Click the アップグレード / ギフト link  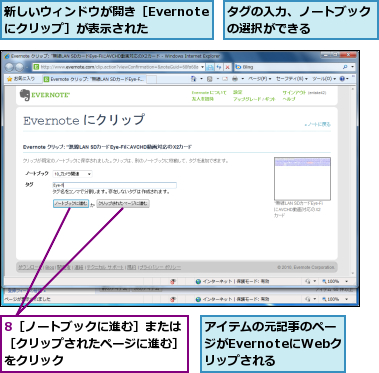[x=254, y=99]
